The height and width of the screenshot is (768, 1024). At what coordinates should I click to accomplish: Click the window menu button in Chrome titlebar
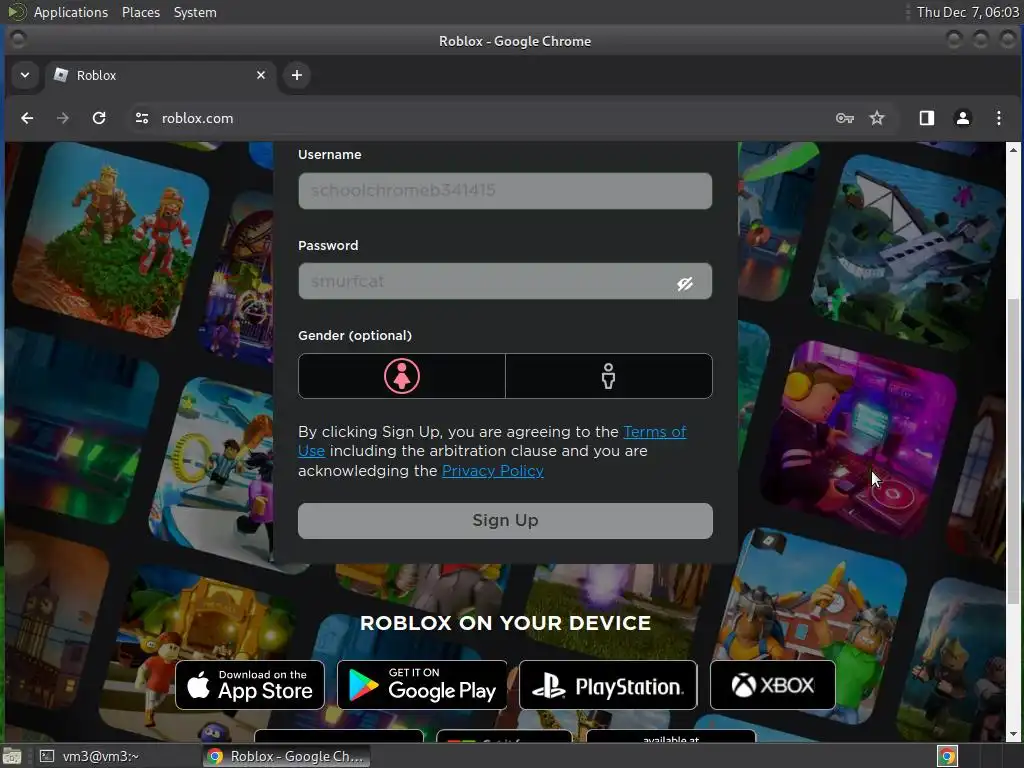coord(18,40)
